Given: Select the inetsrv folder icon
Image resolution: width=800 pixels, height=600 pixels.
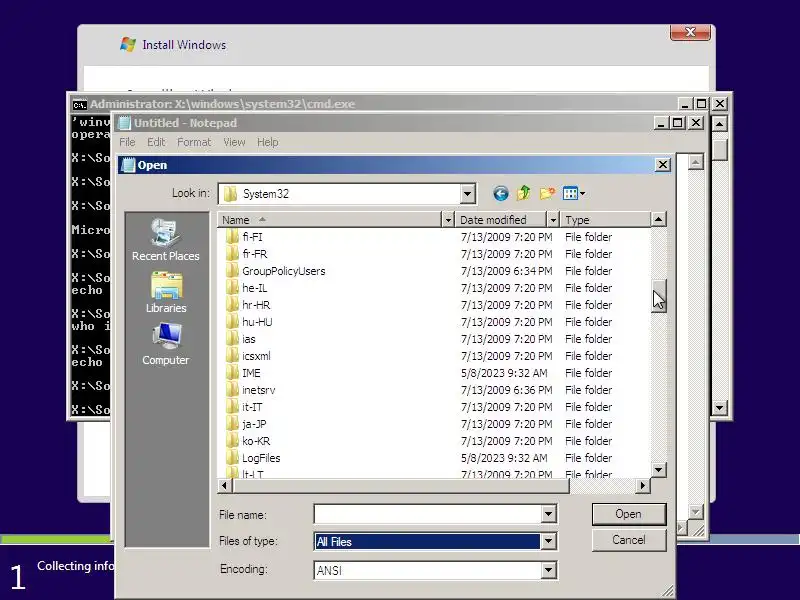Looking at the screenshot, I should tap(232, 390).
